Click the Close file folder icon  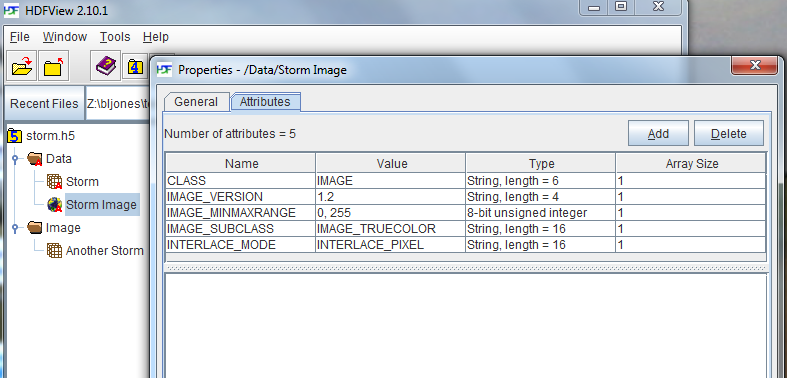tap(54, 66)
